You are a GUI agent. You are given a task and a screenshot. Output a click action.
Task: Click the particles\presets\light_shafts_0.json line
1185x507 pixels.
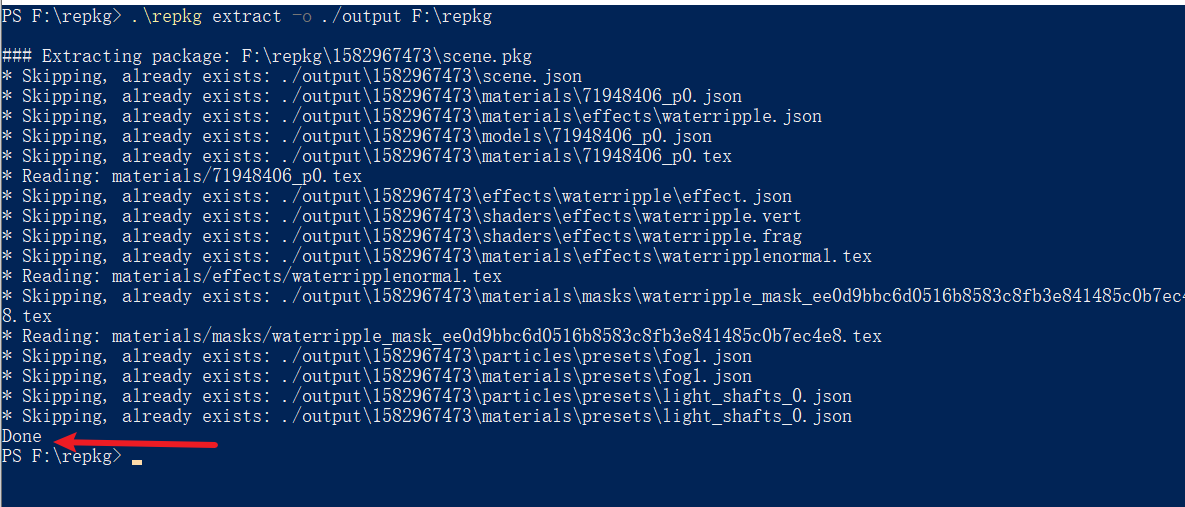[426, 396]
